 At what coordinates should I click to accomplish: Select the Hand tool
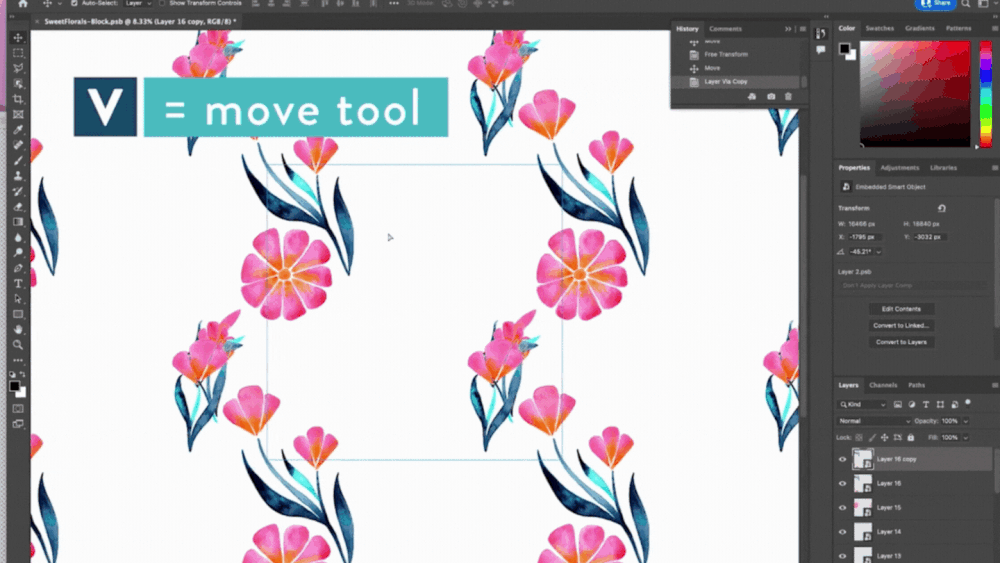coord(18,329)
